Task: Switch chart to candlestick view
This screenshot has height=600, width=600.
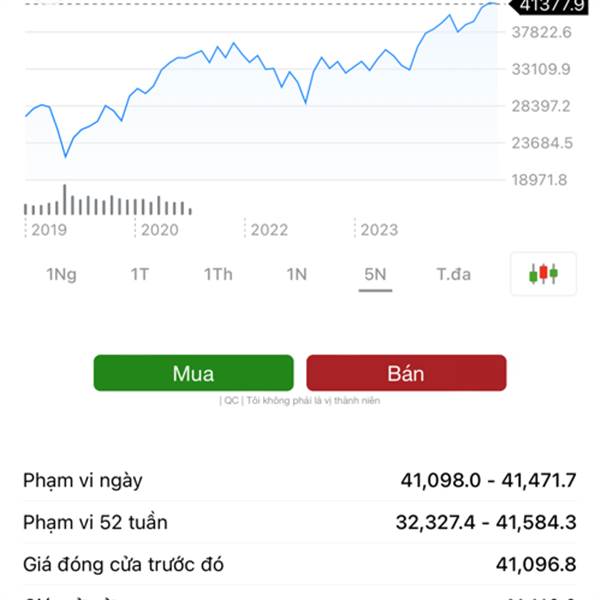Action: [x=543, y=274]
